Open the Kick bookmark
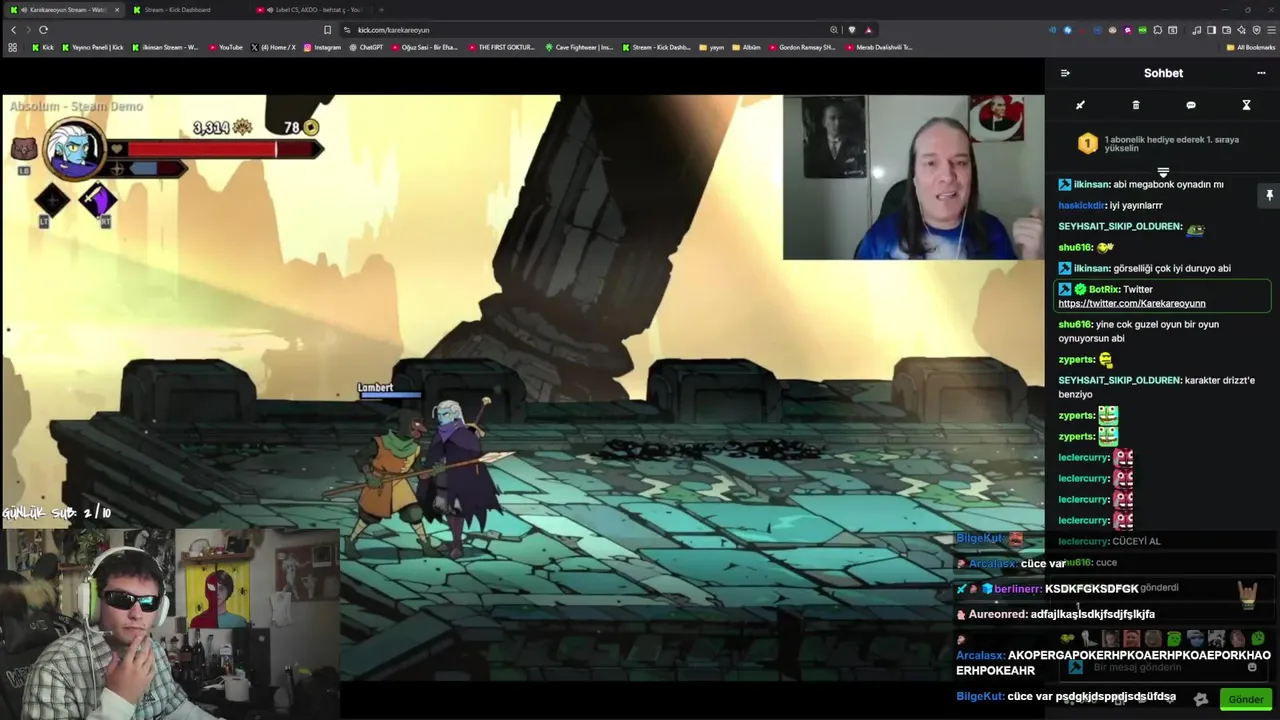 pos(42,47)
